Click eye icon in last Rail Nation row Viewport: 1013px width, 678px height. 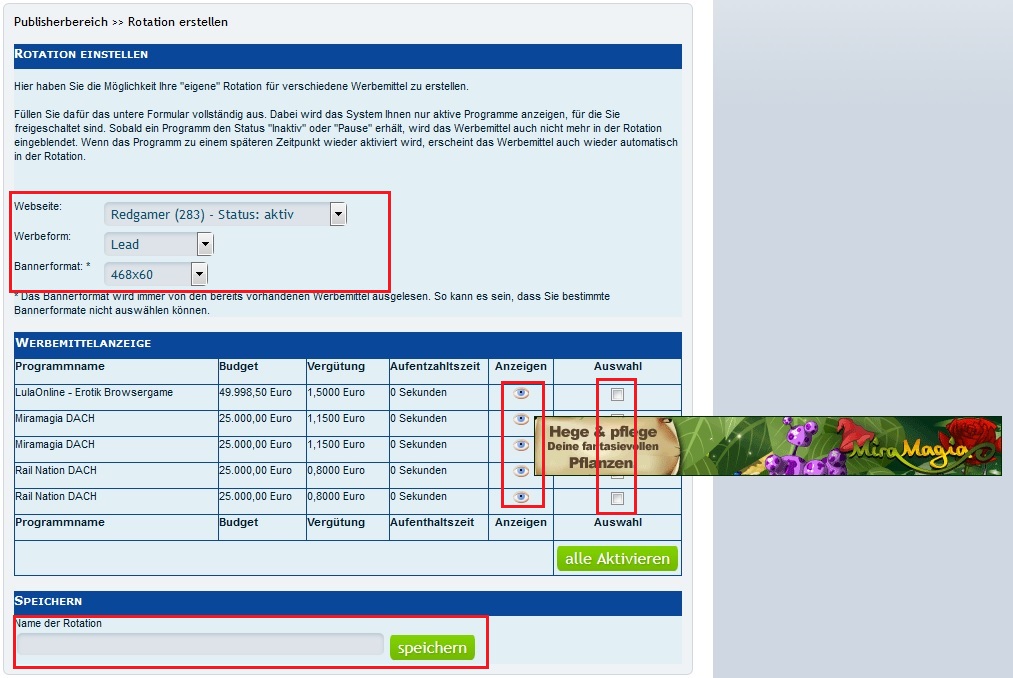(521, 497)
